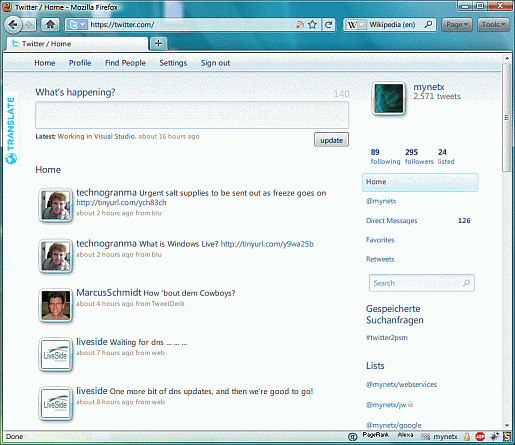
Task: Open Retweets in sidebar
Action: click(x=380, y=259)
